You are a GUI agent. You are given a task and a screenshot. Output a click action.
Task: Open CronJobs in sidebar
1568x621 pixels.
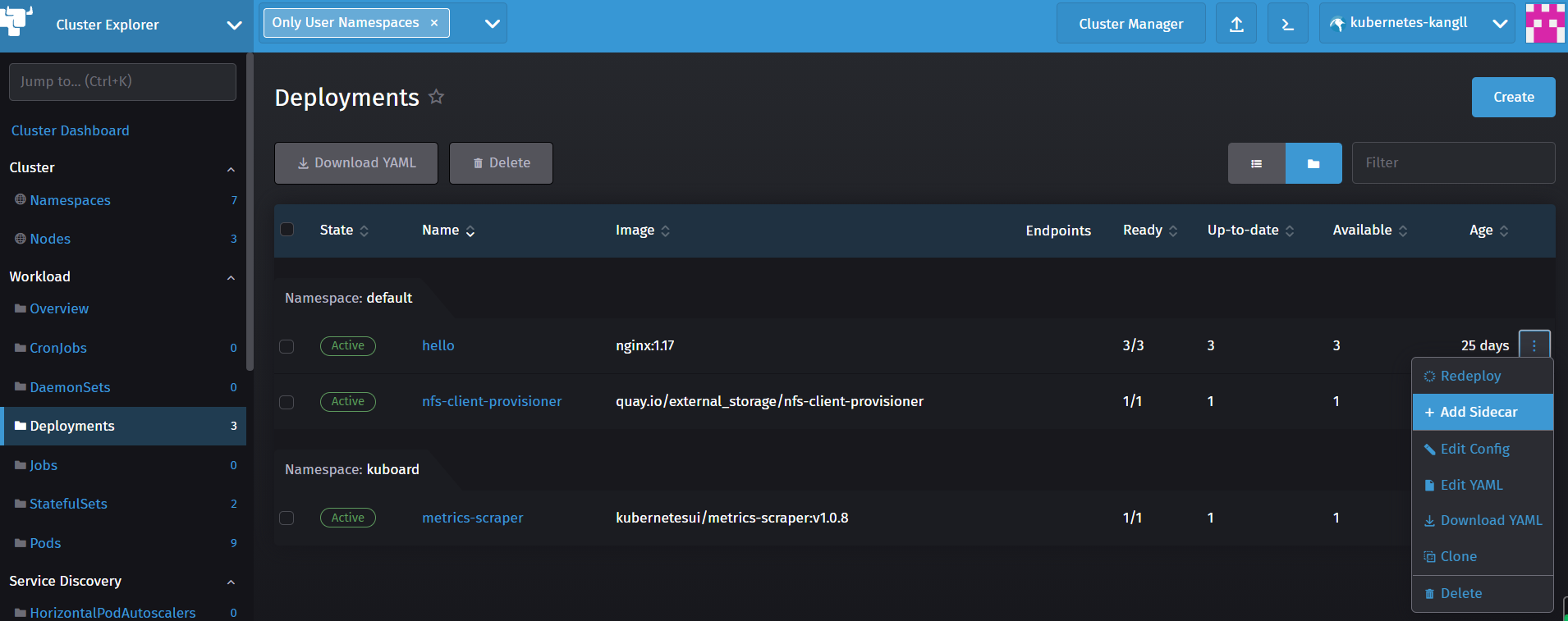tap(58, 348)
